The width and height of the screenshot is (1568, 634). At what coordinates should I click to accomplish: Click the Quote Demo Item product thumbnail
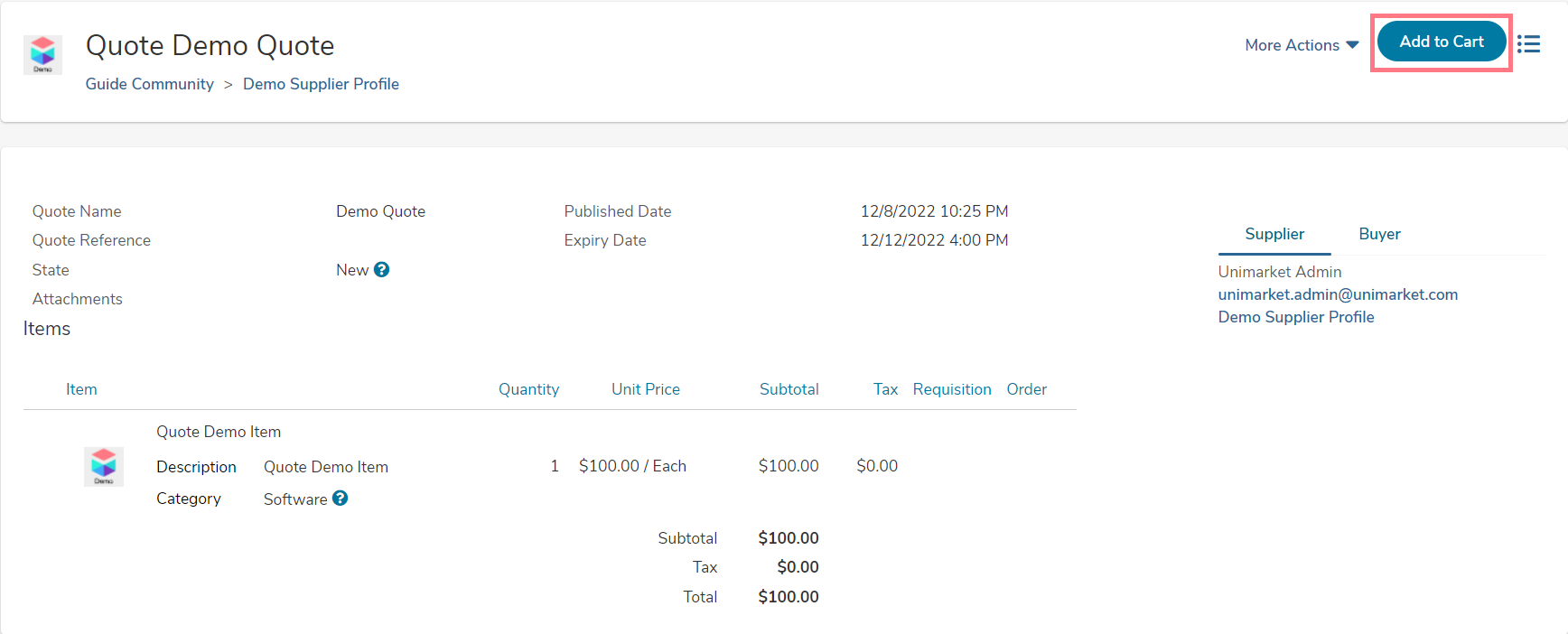(104, 466)
